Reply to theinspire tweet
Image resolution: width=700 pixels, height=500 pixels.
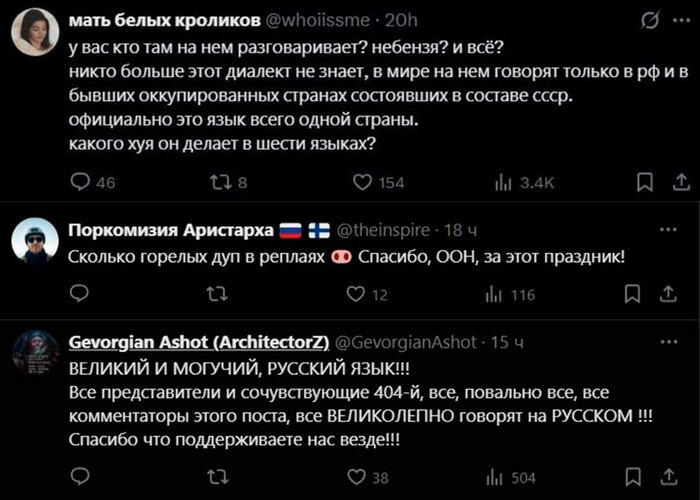click(x=81, y=295)
